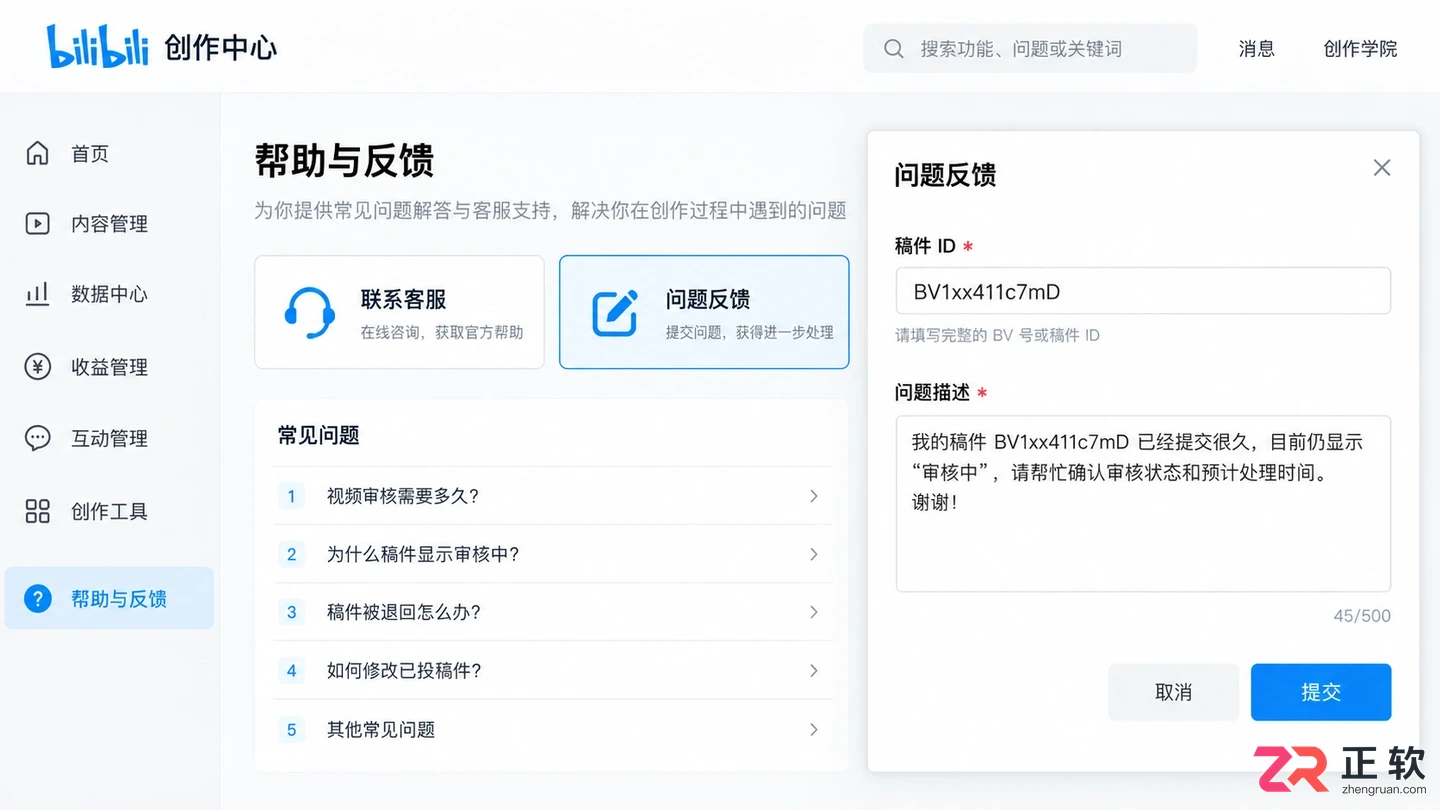Focus the 稿件 ID input field
1440x810 pixels.
tap(1143, 291)
